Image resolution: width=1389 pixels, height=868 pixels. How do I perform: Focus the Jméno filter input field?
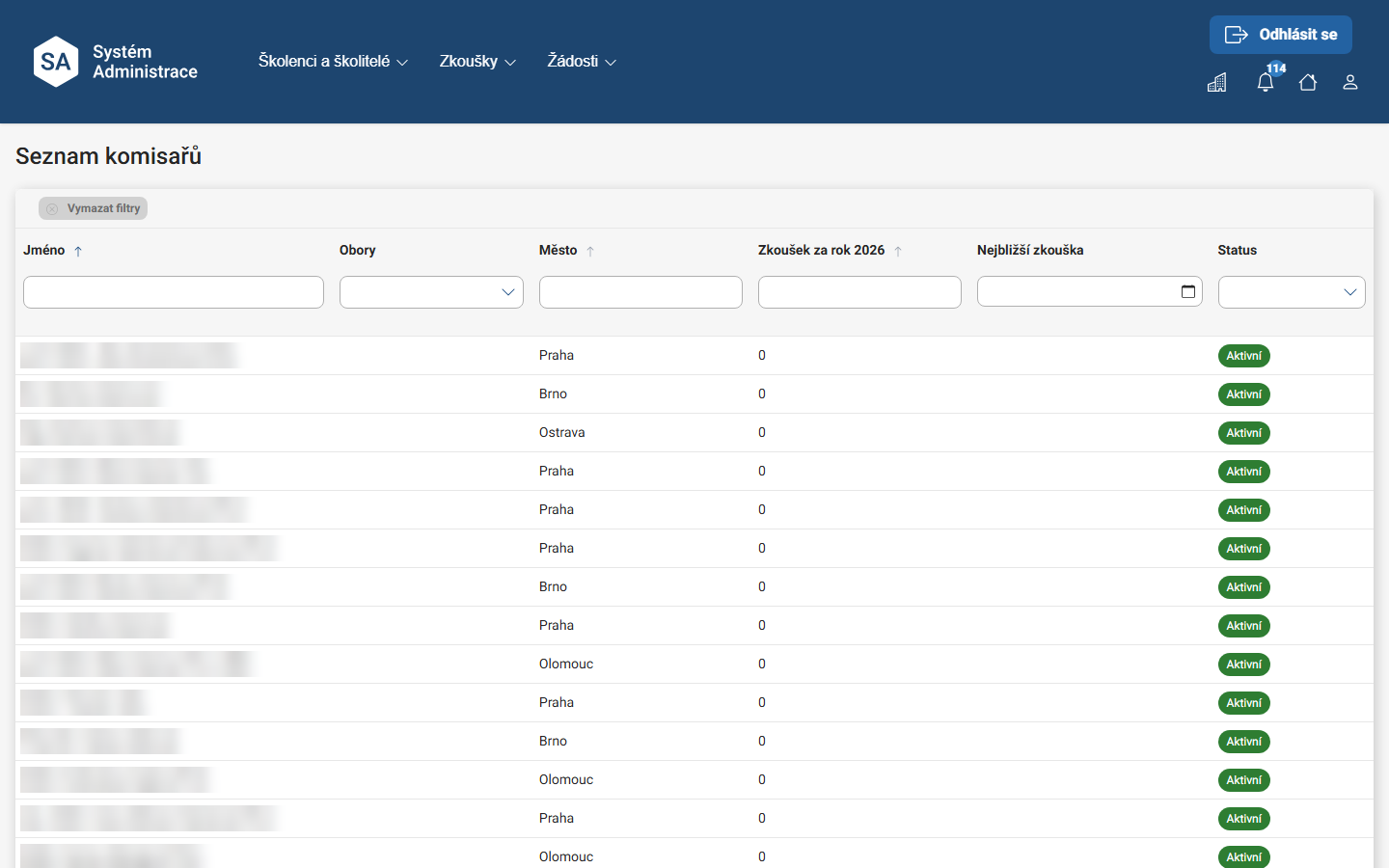pyautogui.click(x=174, y=292)
